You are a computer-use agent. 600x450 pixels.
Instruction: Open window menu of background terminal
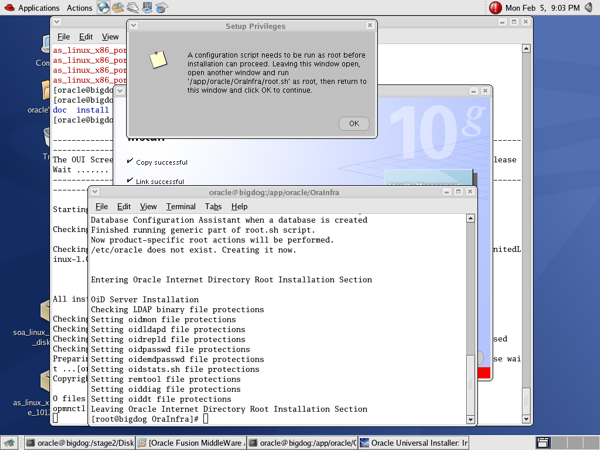(56, 22)
